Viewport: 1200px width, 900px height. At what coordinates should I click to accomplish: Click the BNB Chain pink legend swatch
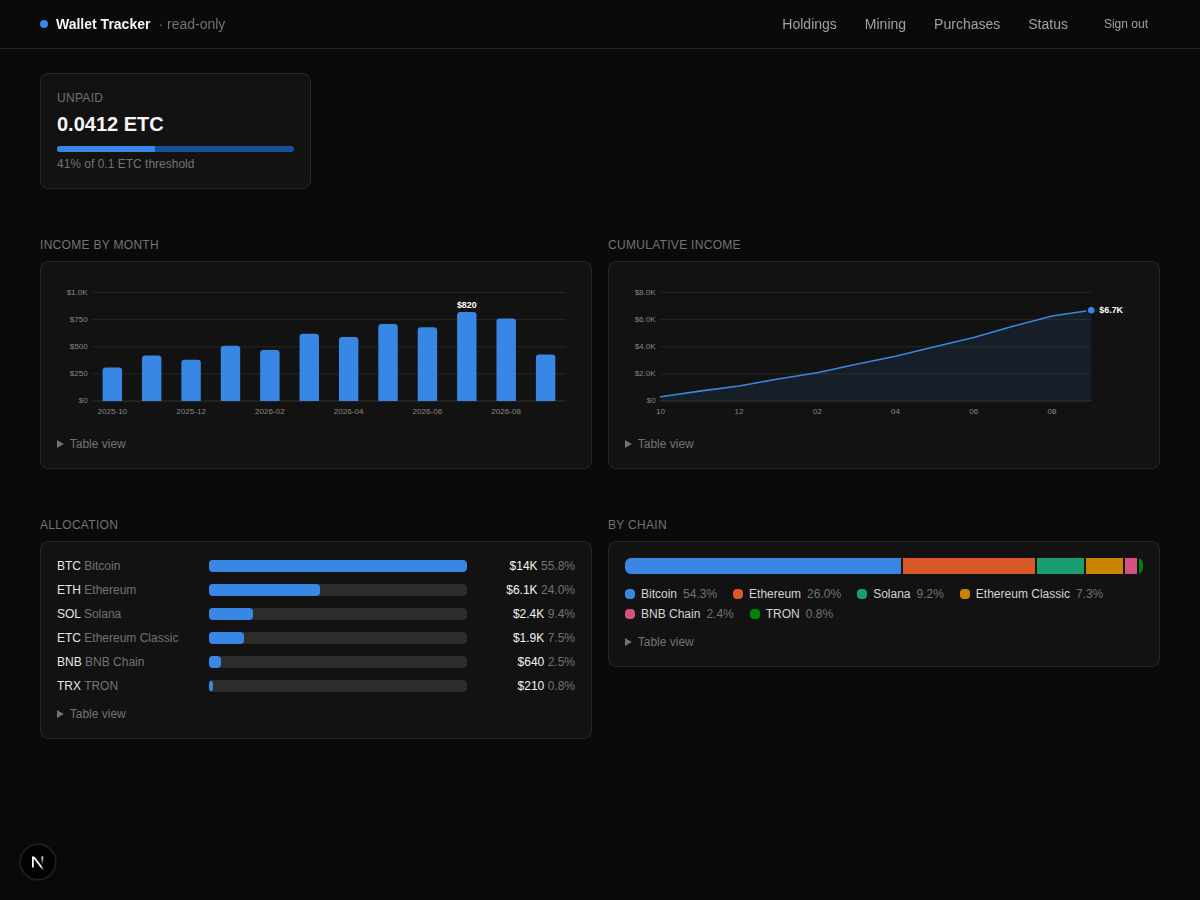630,614
